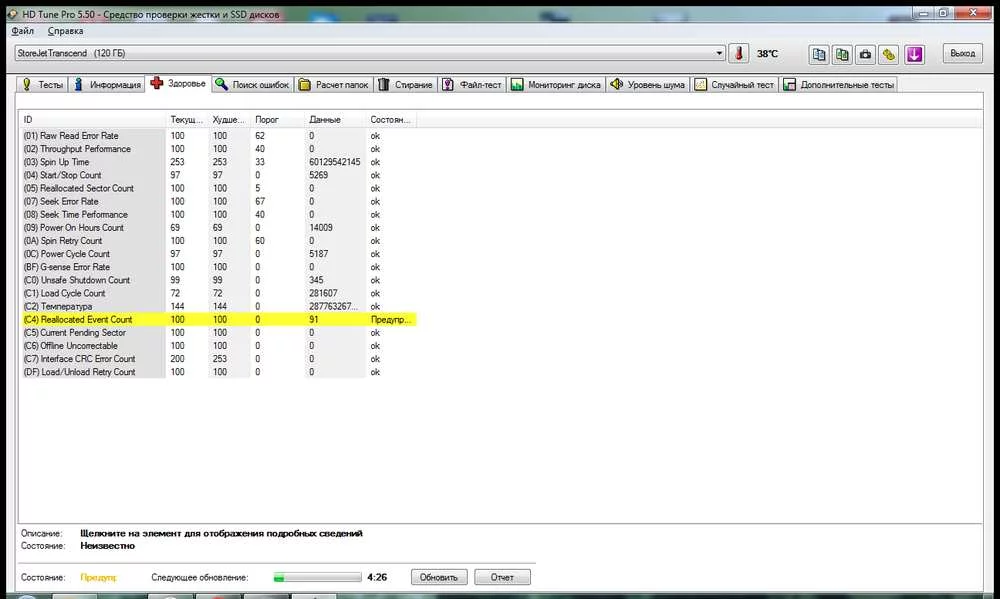1000x599 pixels.
Task: Open the Поиск ошибок tab
Action: click(x=253, y=85)
